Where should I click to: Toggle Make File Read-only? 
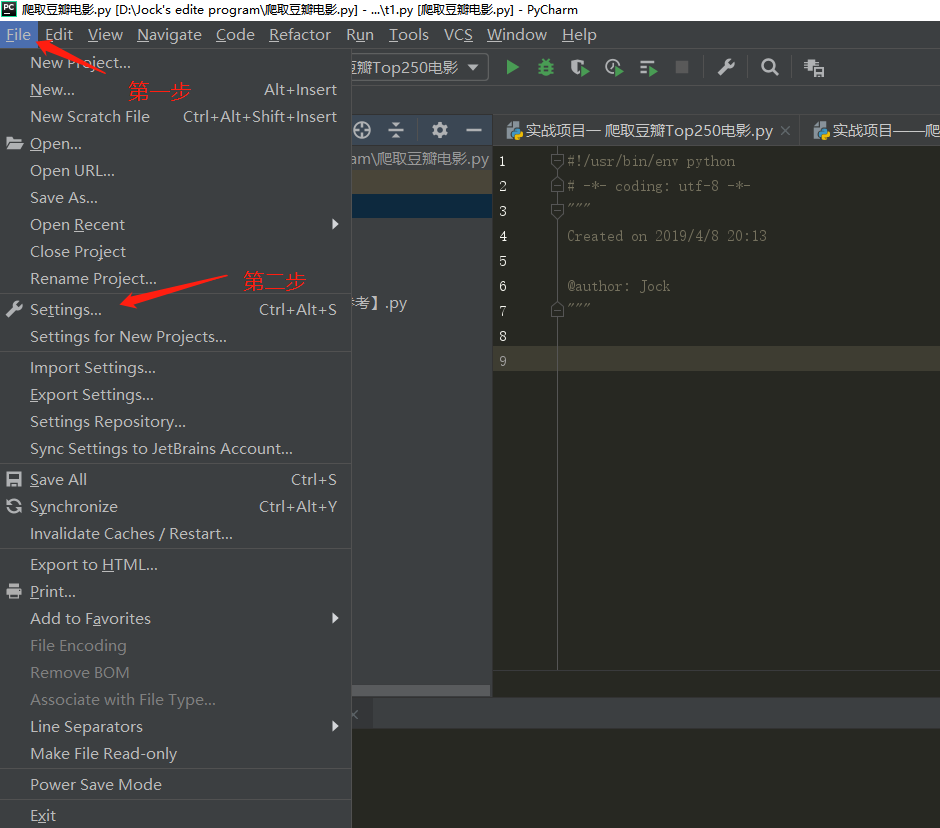(x=101, y=753)
